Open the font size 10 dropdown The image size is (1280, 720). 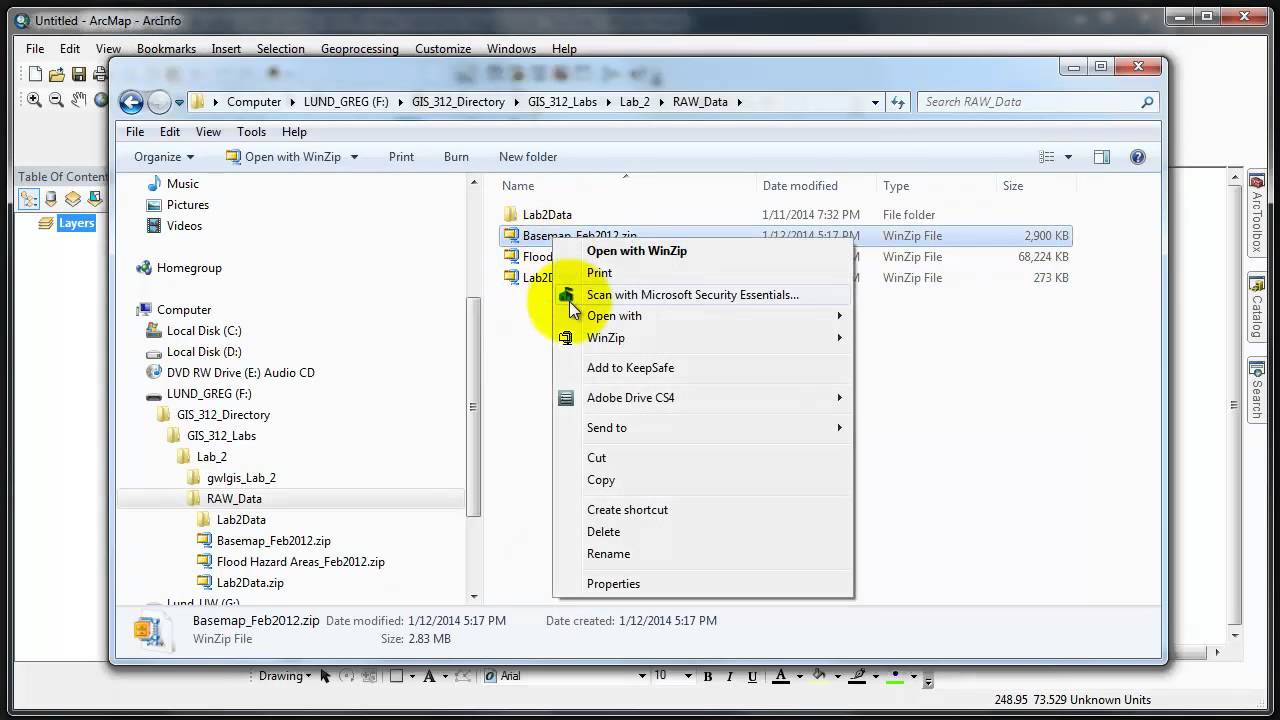689,676
